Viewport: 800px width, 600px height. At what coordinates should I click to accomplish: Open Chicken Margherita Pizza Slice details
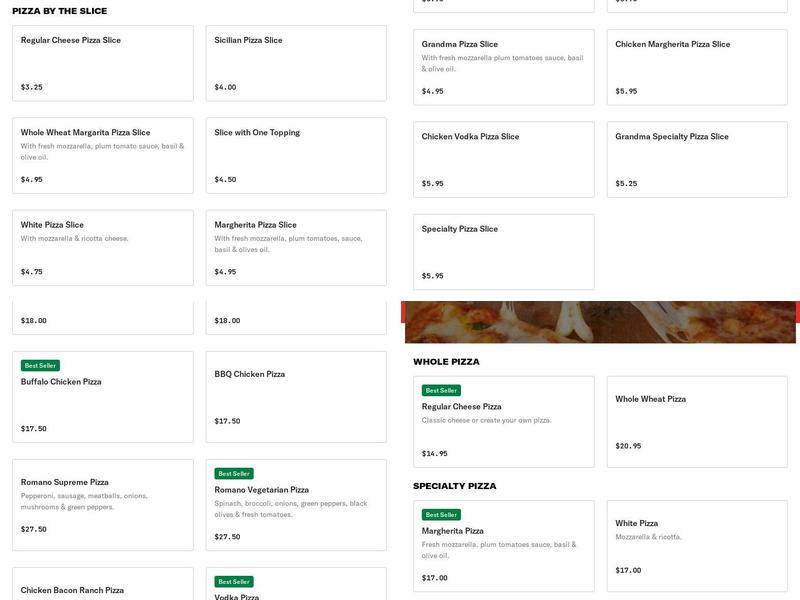[x=695, y=65]
